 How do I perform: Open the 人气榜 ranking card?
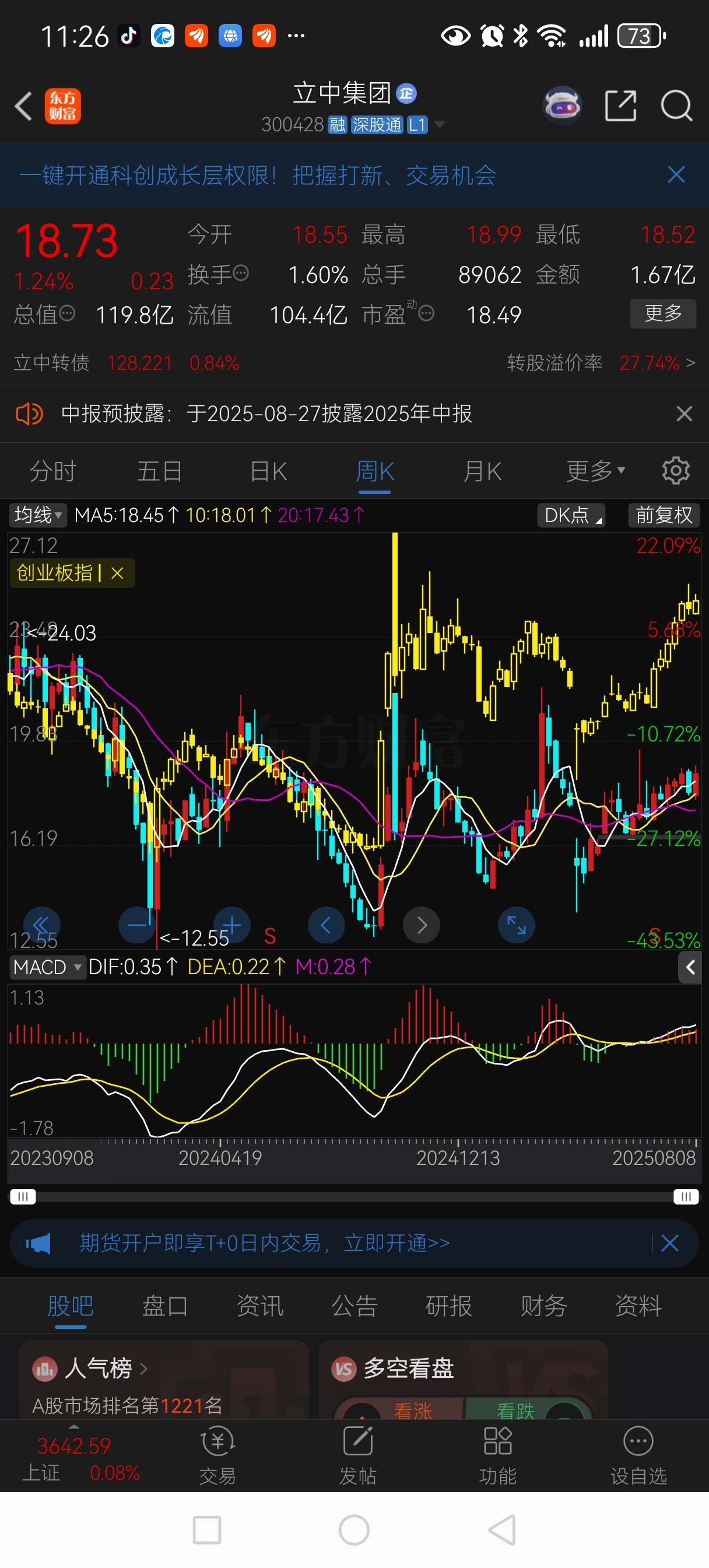coord(164,1381)
